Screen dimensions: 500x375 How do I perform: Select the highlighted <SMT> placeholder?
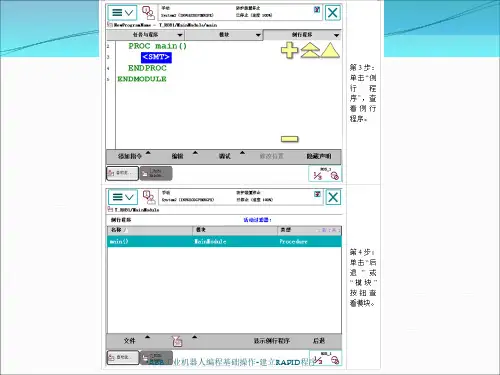click(156, 57)
